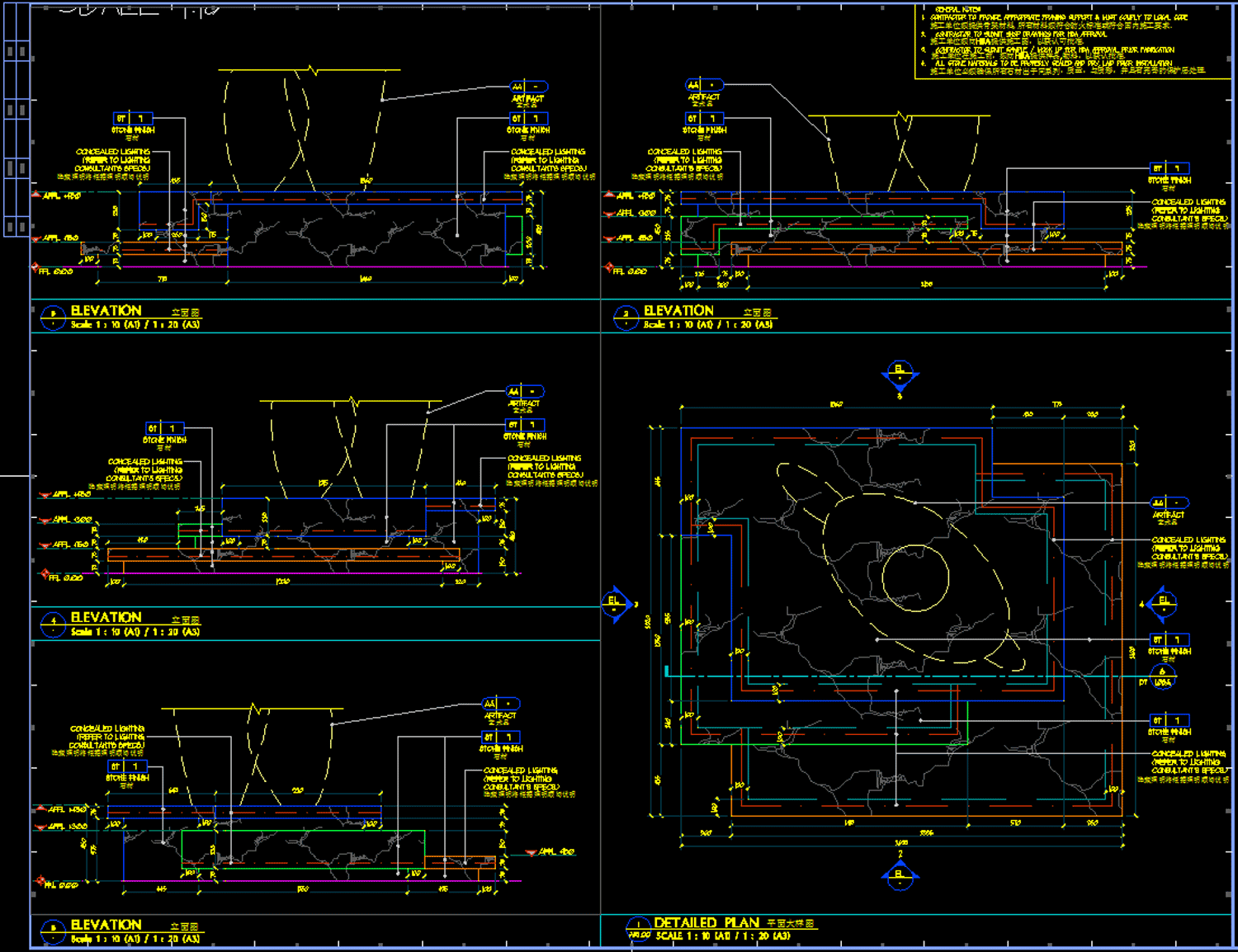Image resolution: width=1238 pixels, height=952 pixels.
Task: Select the DT detail bubble right of the plan
Action: (1162, 678)
